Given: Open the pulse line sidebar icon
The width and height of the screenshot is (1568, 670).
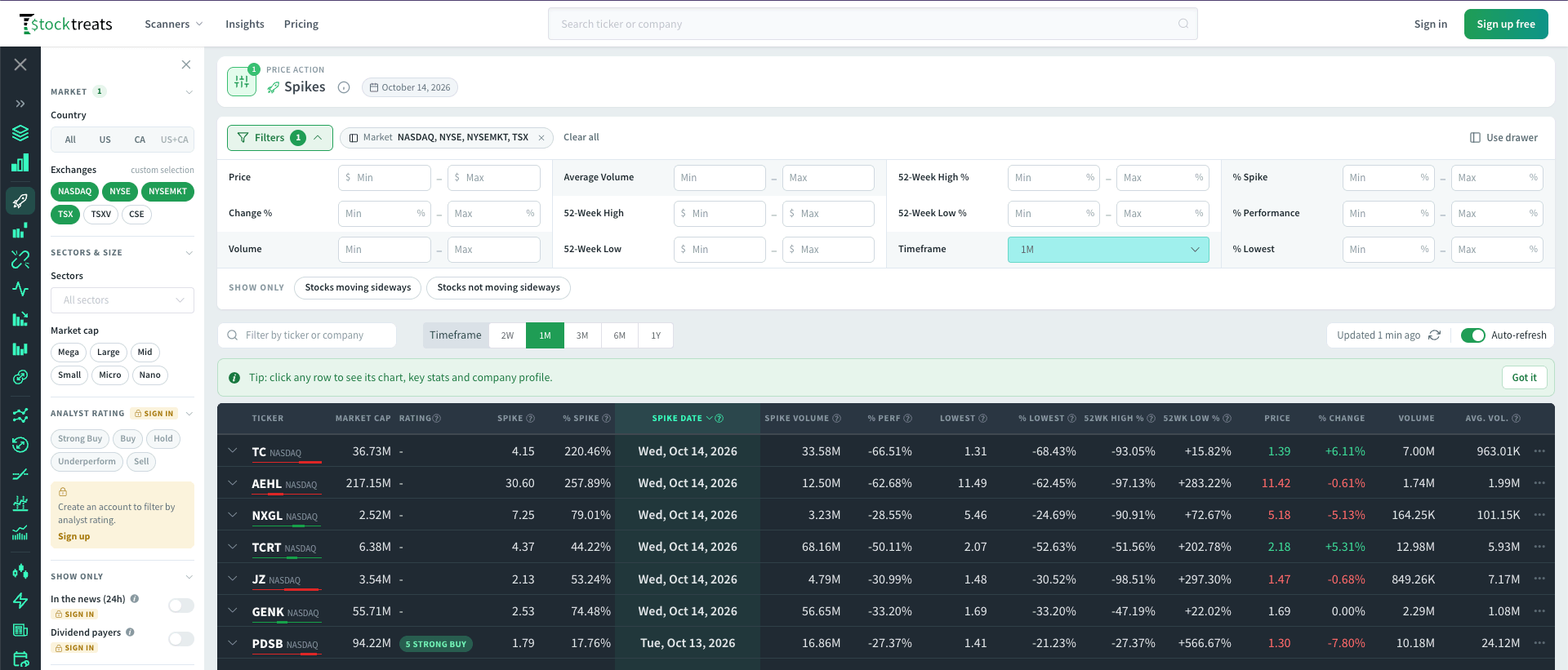Looking at the screenshot, I should coord(20,289).
